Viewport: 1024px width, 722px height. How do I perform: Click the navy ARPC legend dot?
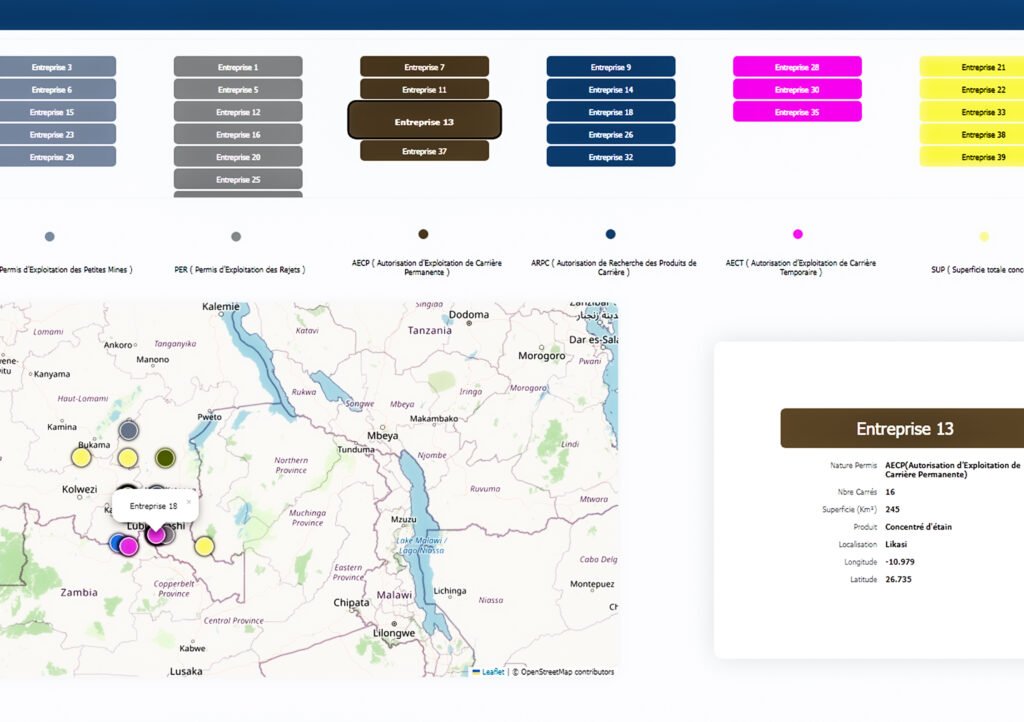pos(611,234)
